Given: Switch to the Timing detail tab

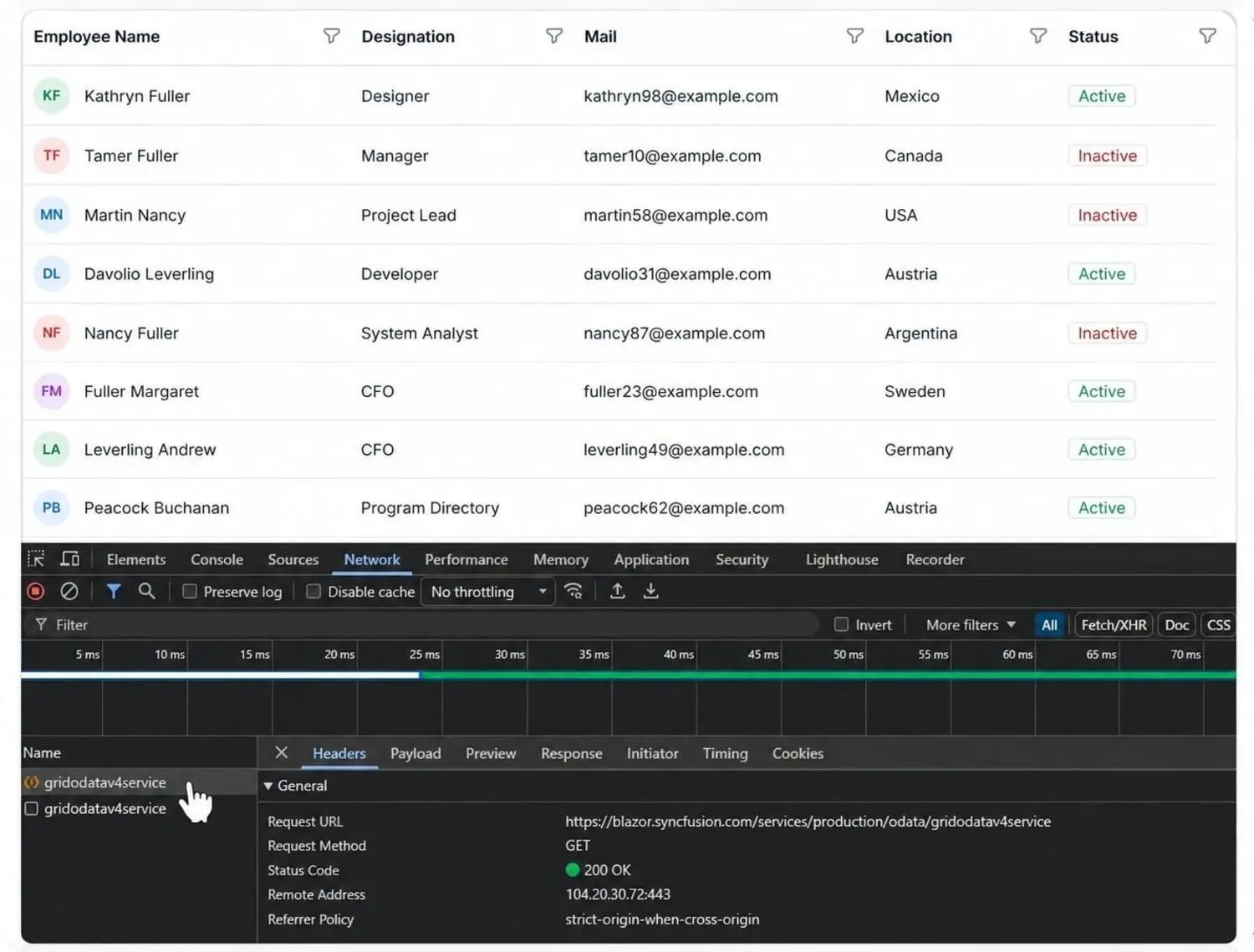Looking at the screenshot, I should tap(725, 753).
